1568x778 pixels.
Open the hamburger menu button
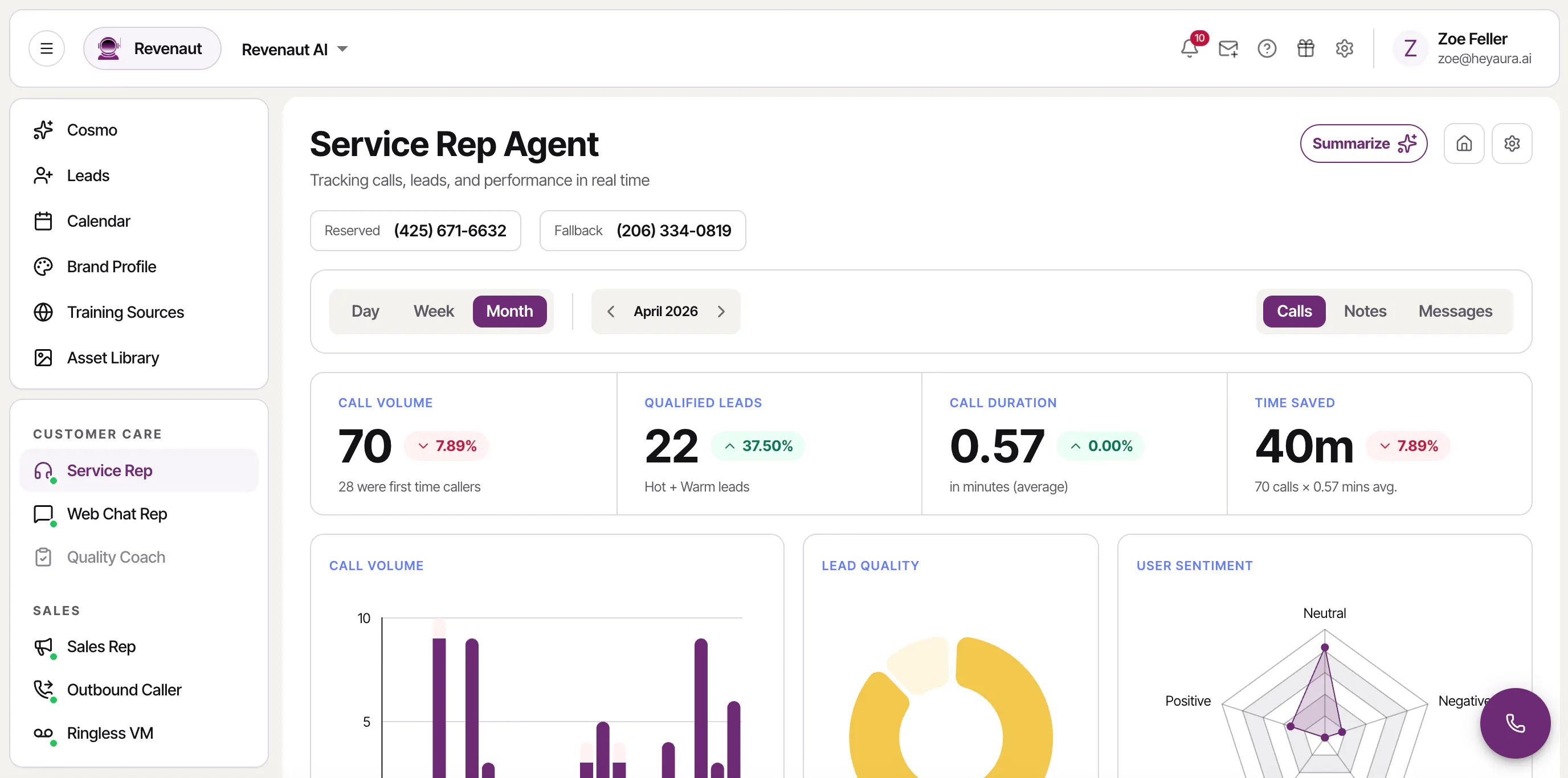(46, 48)
